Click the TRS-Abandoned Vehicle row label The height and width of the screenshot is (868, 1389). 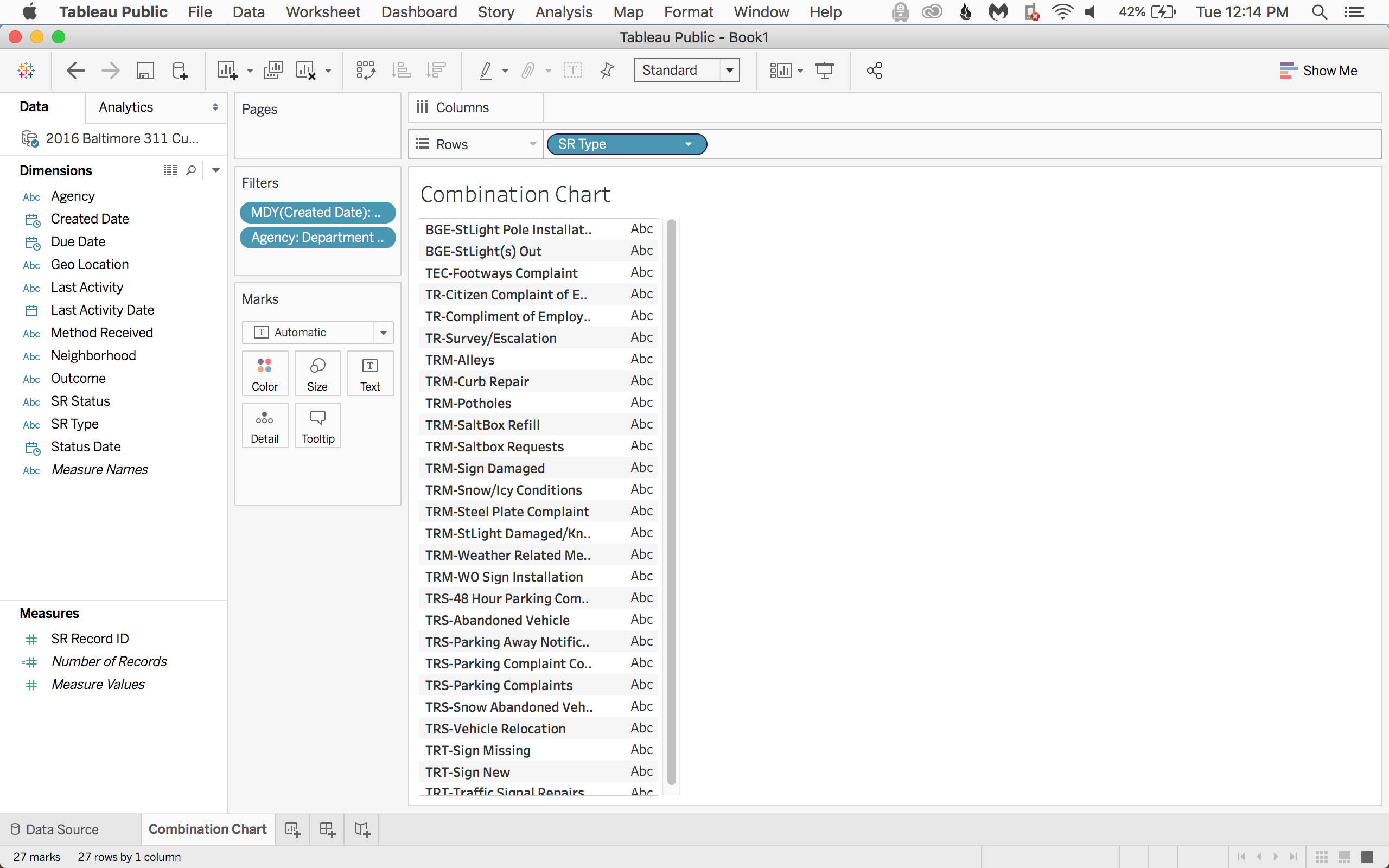click(x=498, y=621)
